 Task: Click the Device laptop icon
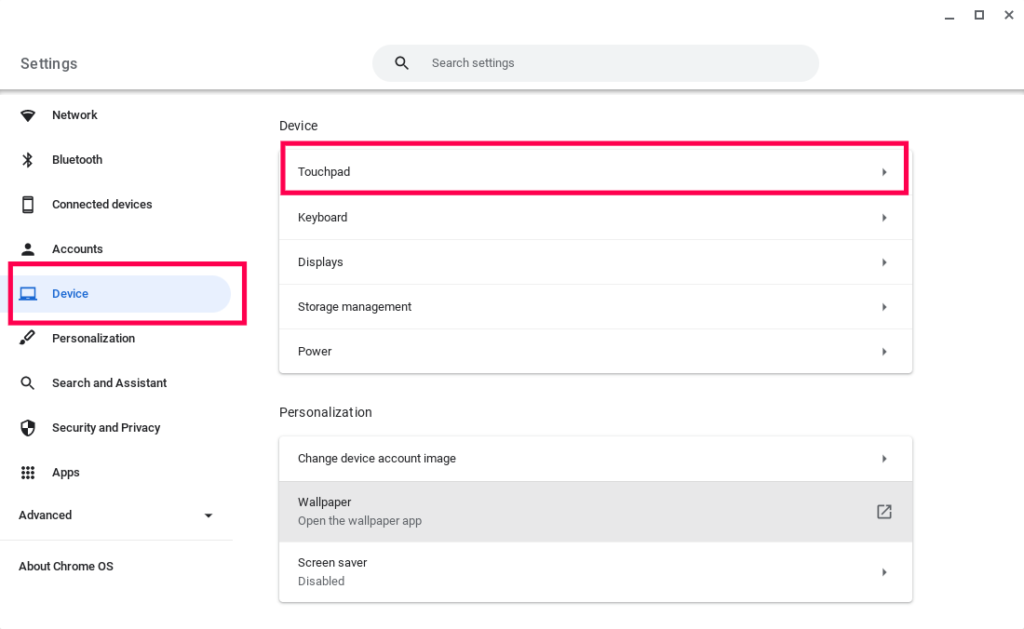coord(27,294)
